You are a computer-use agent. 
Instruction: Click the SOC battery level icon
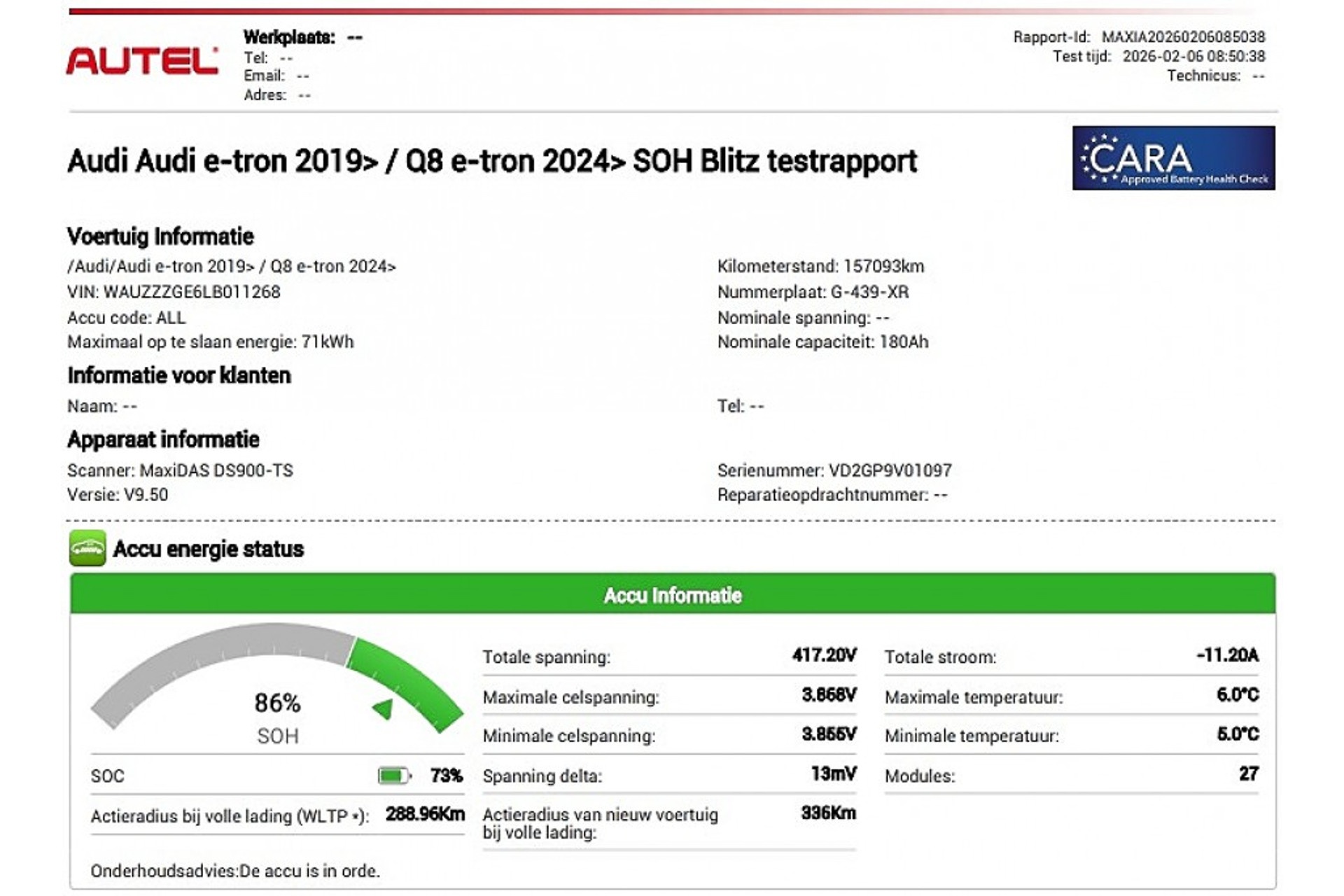click(x=394, y=776)
